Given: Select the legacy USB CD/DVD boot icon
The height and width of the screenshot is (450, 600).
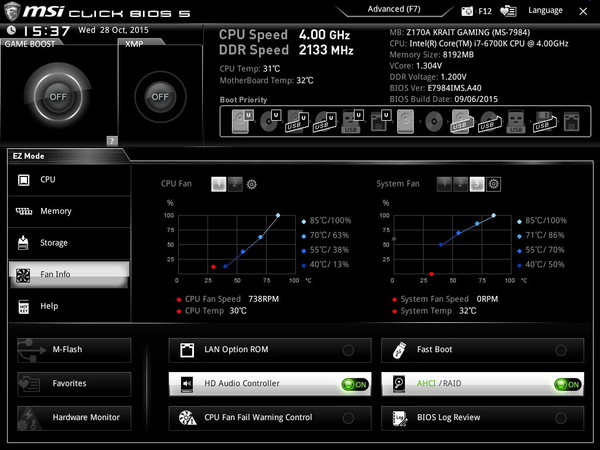Looking at the screenshot, I should coord(490,122).
